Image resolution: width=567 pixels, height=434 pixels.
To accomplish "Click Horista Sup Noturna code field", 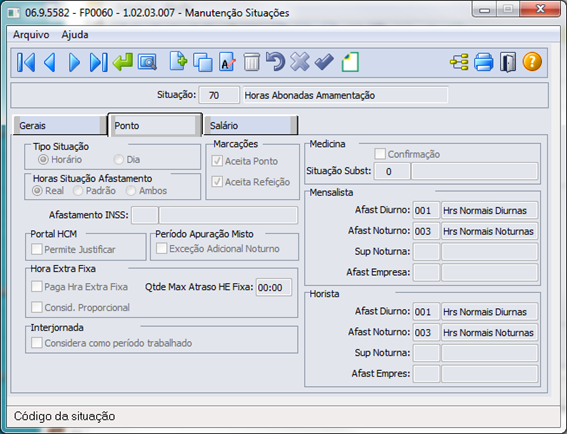I will 426,353.
